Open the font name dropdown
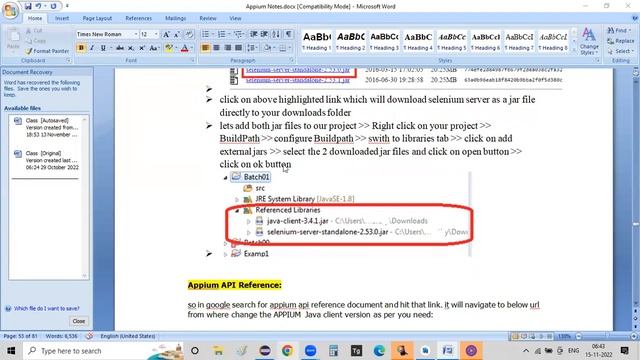This screenshot has width=640, height=360. tap(136, 35)
